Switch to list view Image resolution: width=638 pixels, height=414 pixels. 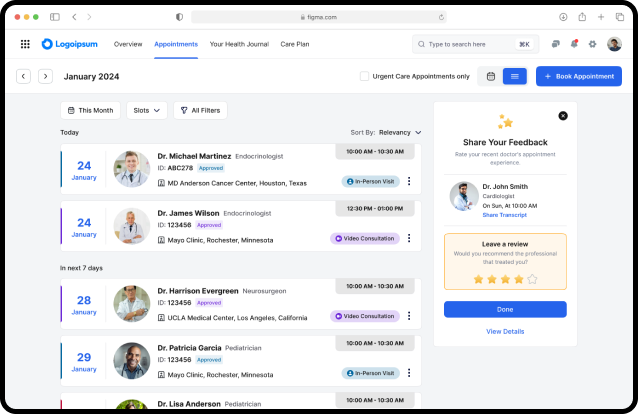point(515,76)
